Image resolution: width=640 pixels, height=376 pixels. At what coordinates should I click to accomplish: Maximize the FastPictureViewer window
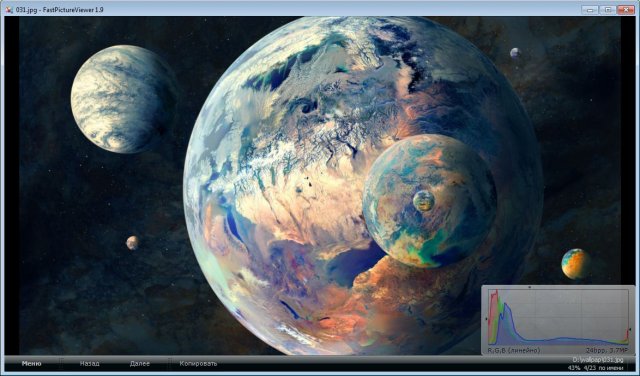pyautogui.click(x=608, y=9)
